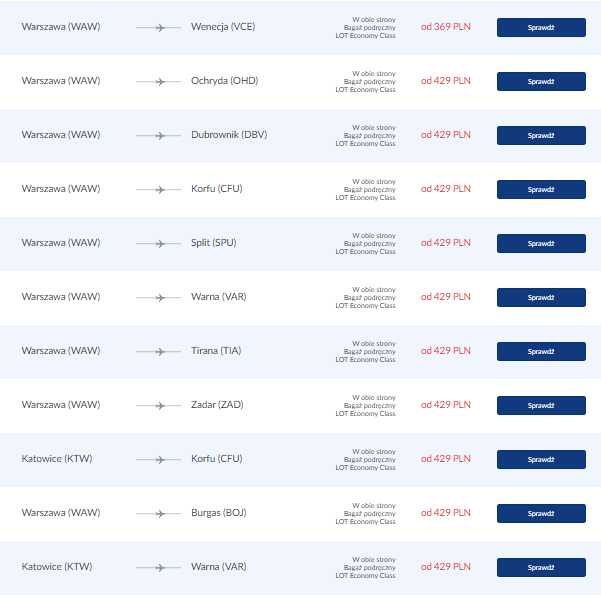Choose Sprawdź on the Burgas (BOJ) row

541,514
